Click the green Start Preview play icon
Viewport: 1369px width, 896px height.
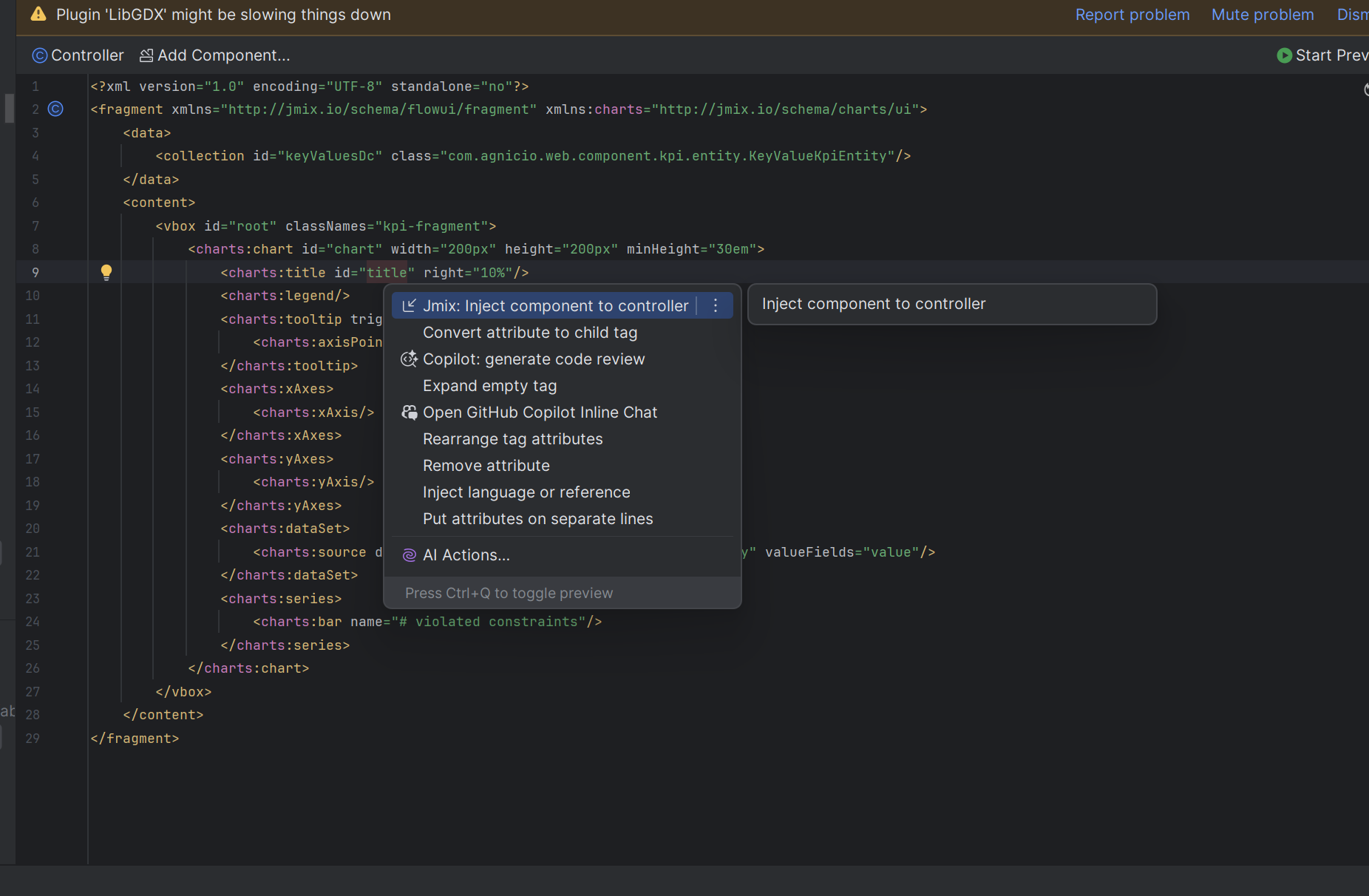click(x=1284, y=55)
